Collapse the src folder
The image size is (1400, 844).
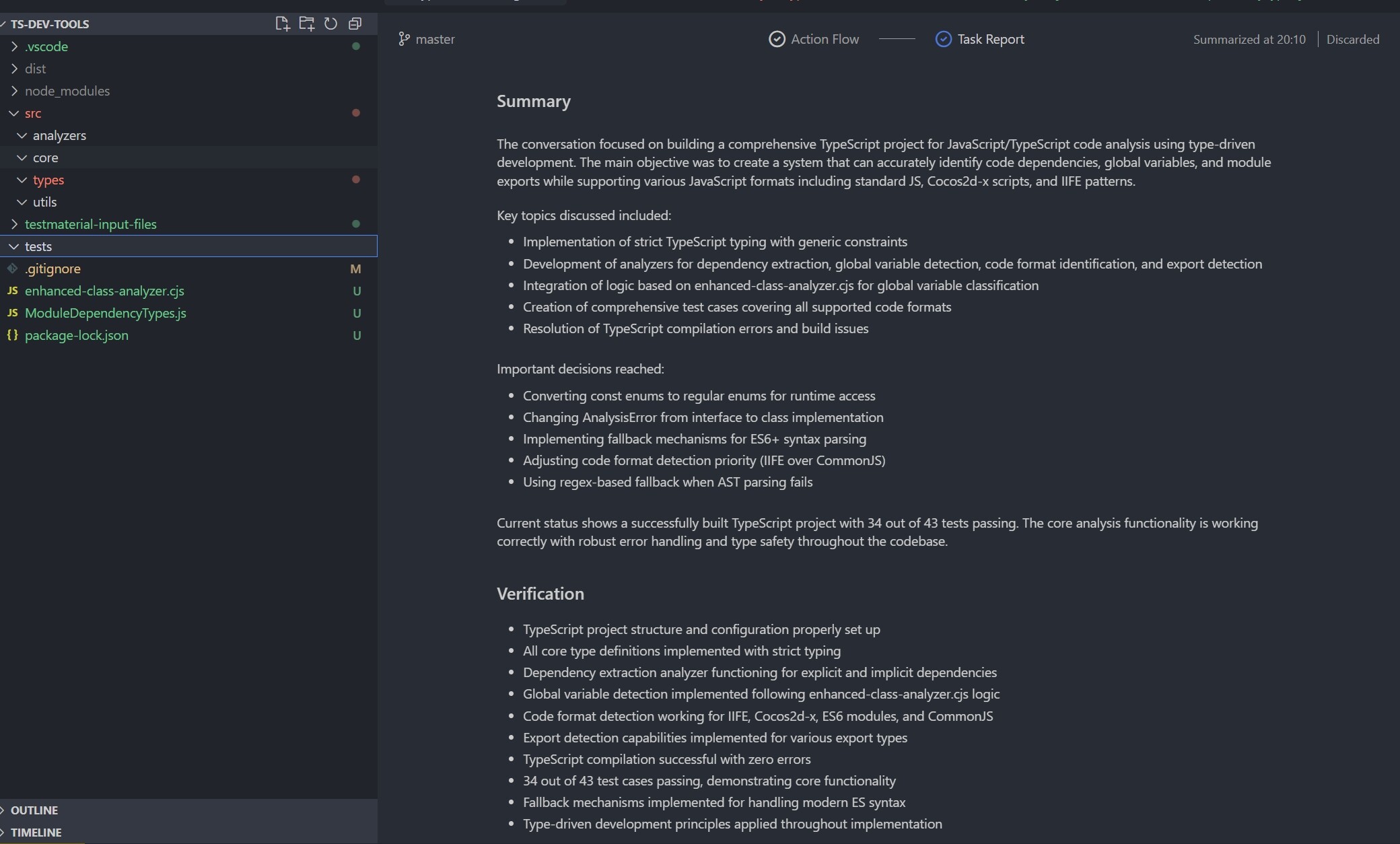(32, 113)
